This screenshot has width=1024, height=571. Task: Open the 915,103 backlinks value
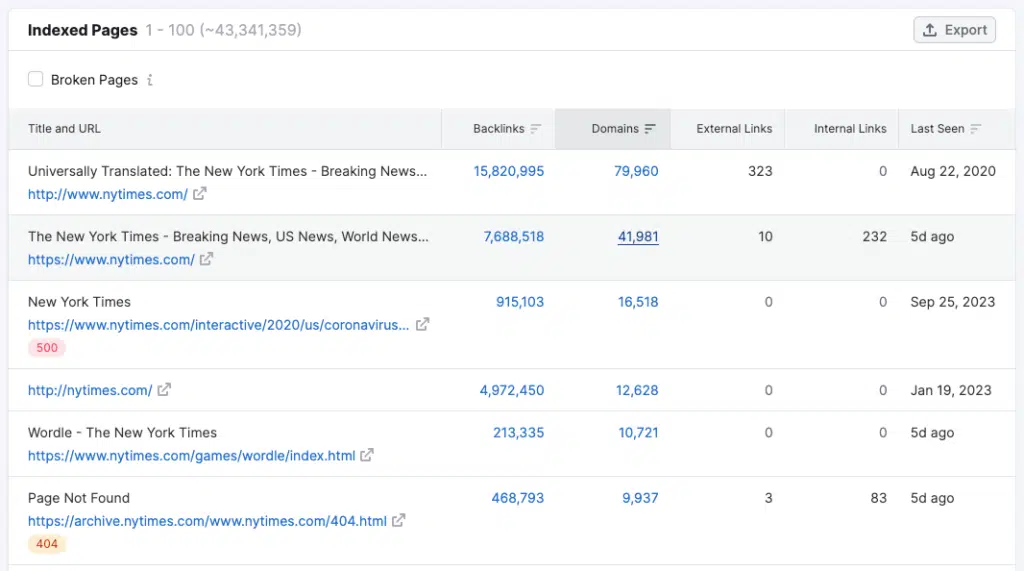[520, 302]
